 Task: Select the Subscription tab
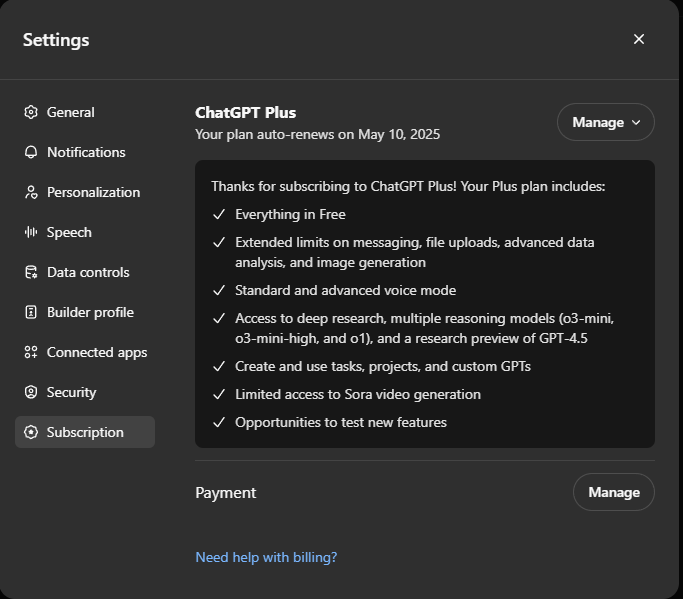pos(85,432)
